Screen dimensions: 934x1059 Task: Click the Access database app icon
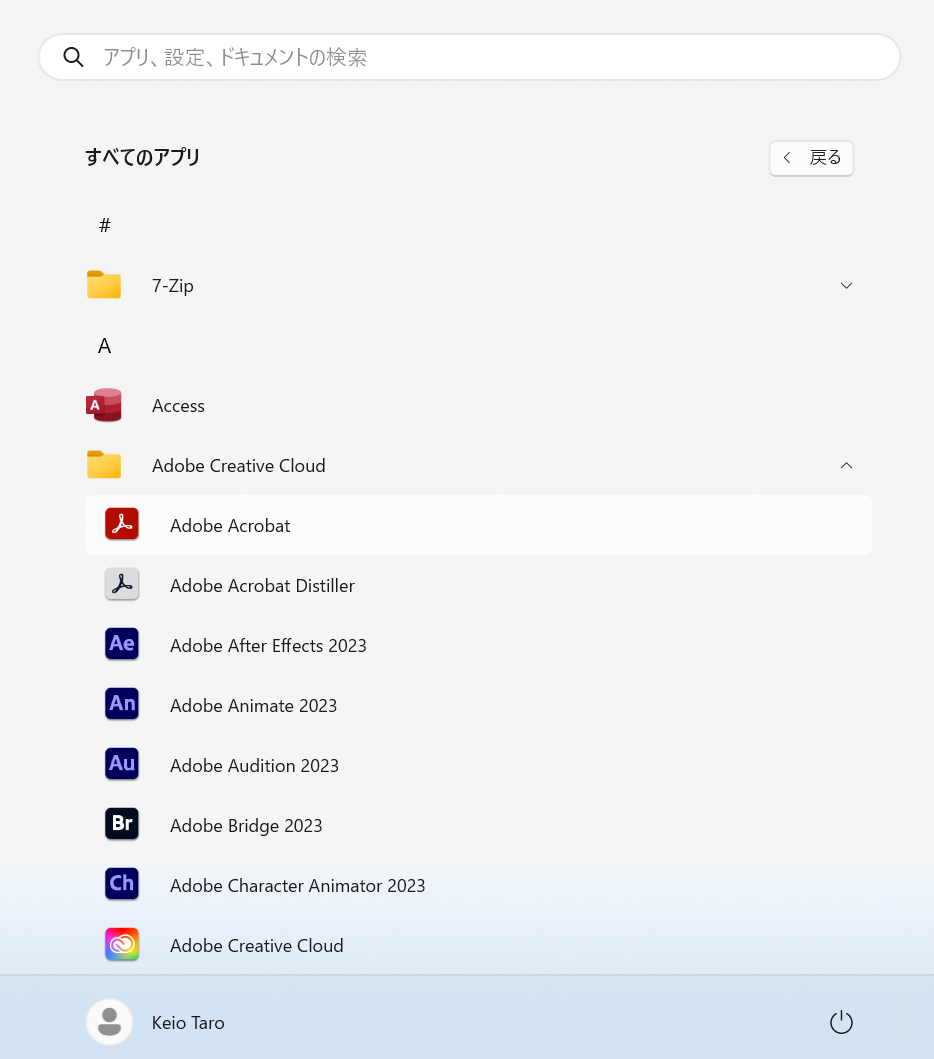[x=104, y=405]
